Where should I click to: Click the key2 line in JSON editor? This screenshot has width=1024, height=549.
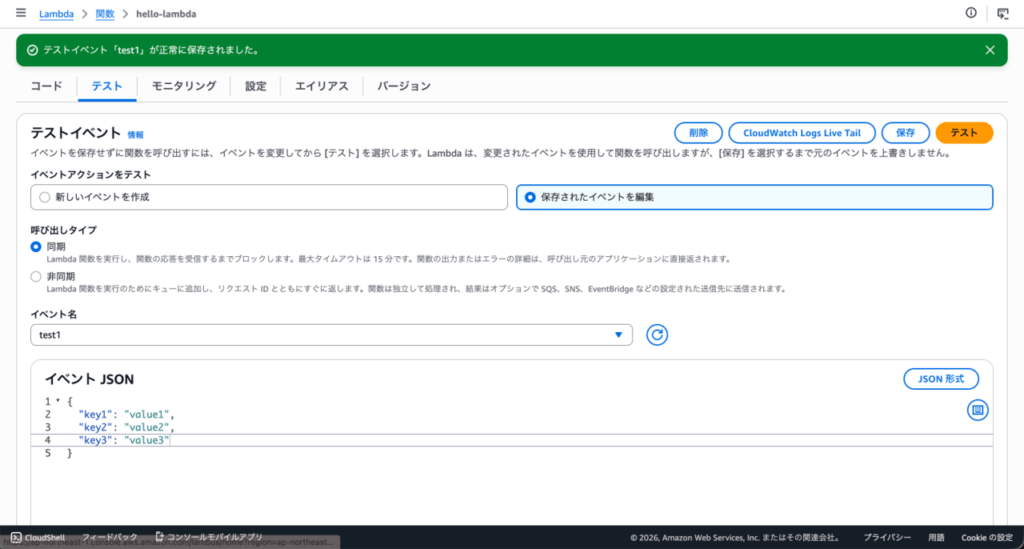[126, 428]
